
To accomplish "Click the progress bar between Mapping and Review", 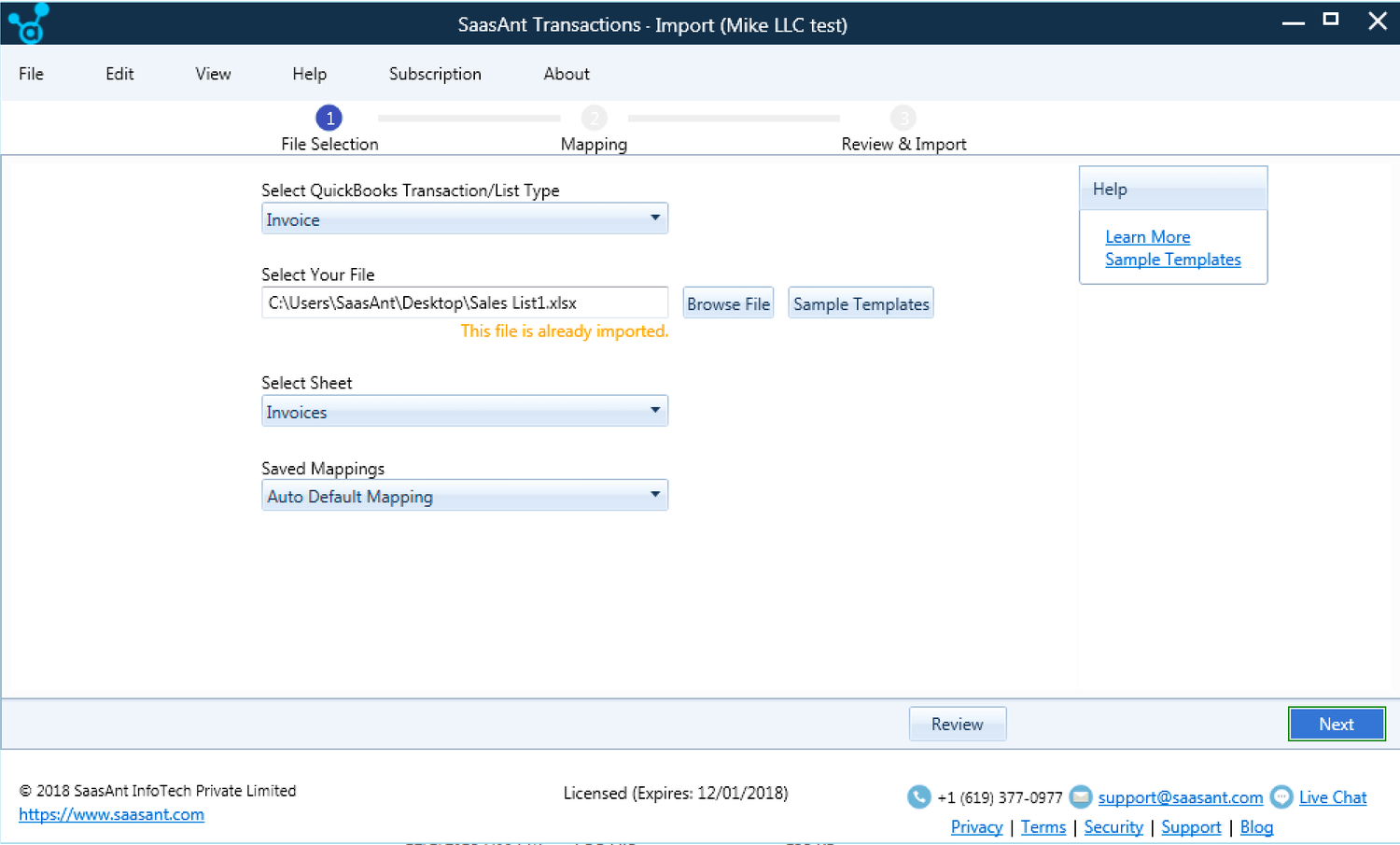I will tap(734, 118).
